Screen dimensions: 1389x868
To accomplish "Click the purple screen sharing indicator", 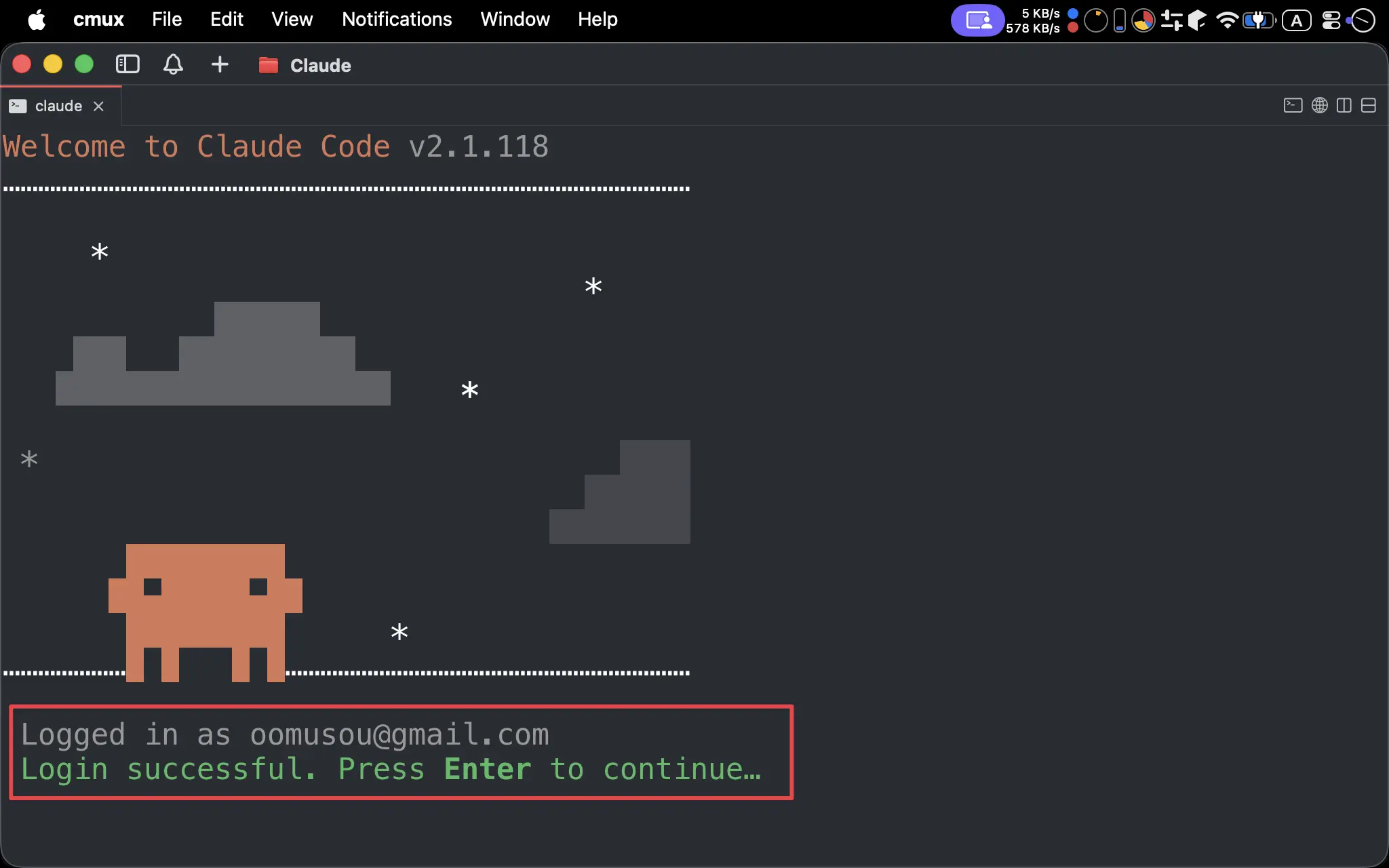I will point(977,20).
